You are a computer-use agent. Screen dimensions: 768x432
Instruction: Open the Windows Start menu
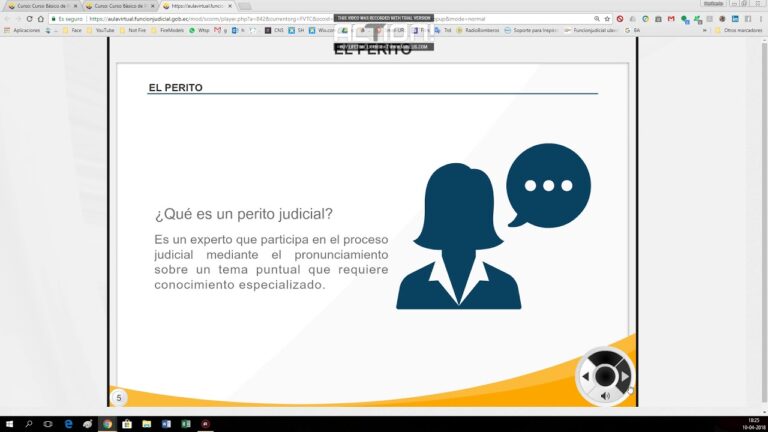(9, 424)
